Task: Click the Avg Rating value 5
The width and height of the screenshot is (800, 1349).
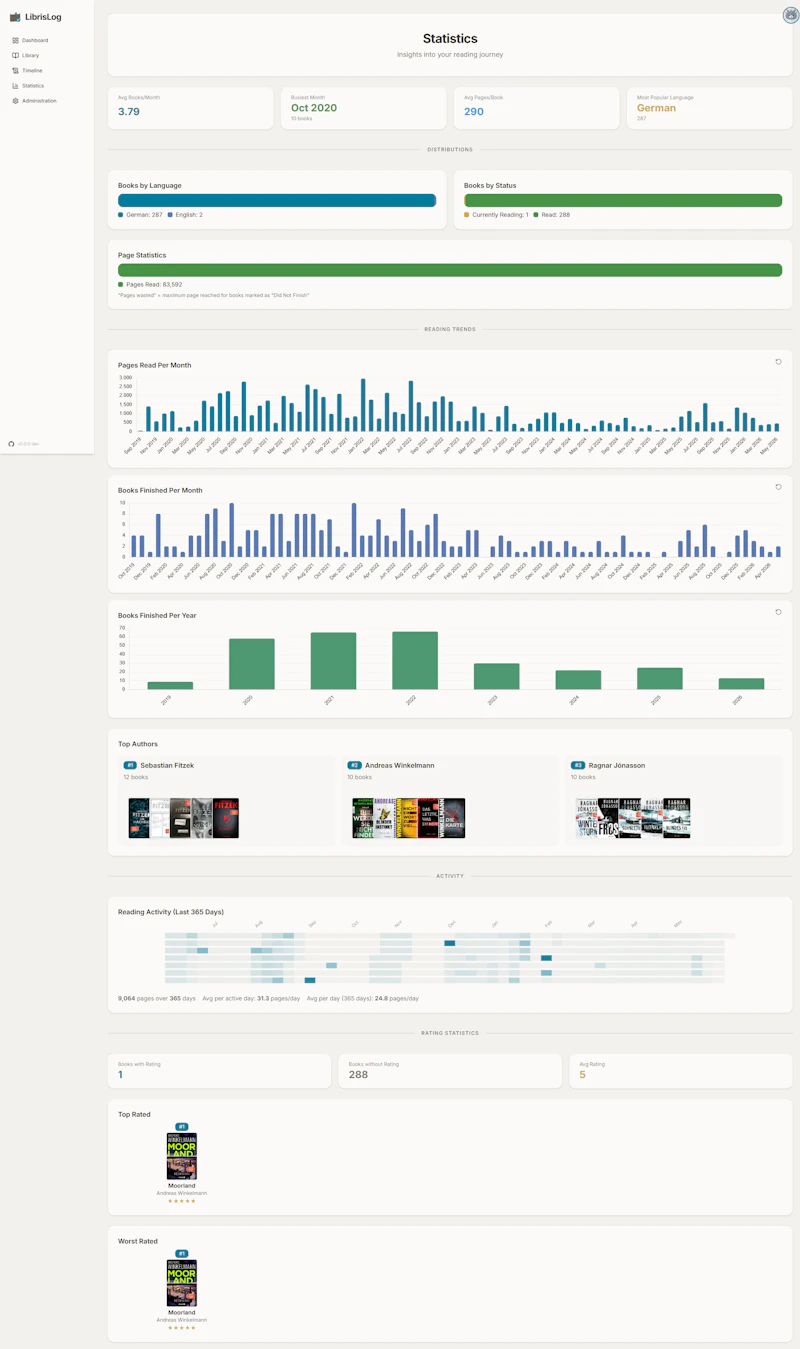Action: click(582, 1075)
